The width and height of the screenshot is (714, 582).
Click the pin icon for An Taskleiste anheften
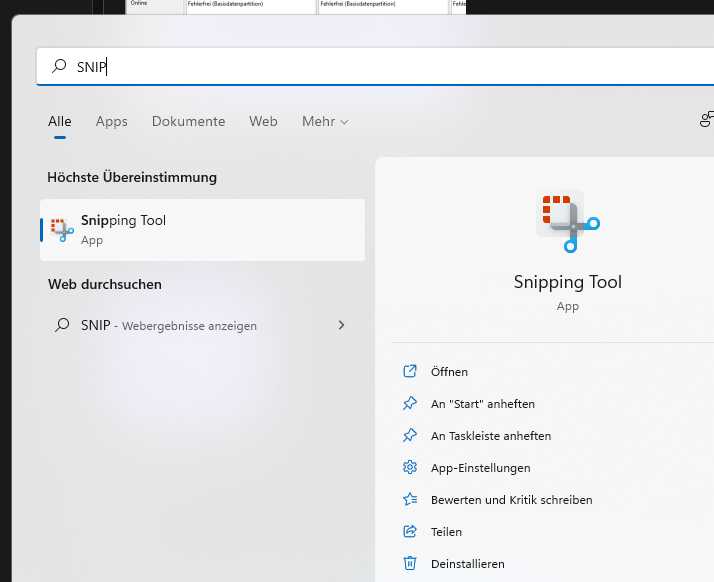pyautogui.click(x=410, y=435)
